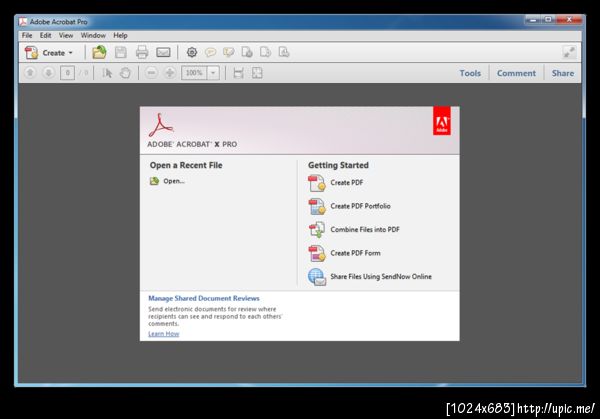Select the text selection cursor tool
The width and height of the screenshot is (600, 419).
pos(108,73)
